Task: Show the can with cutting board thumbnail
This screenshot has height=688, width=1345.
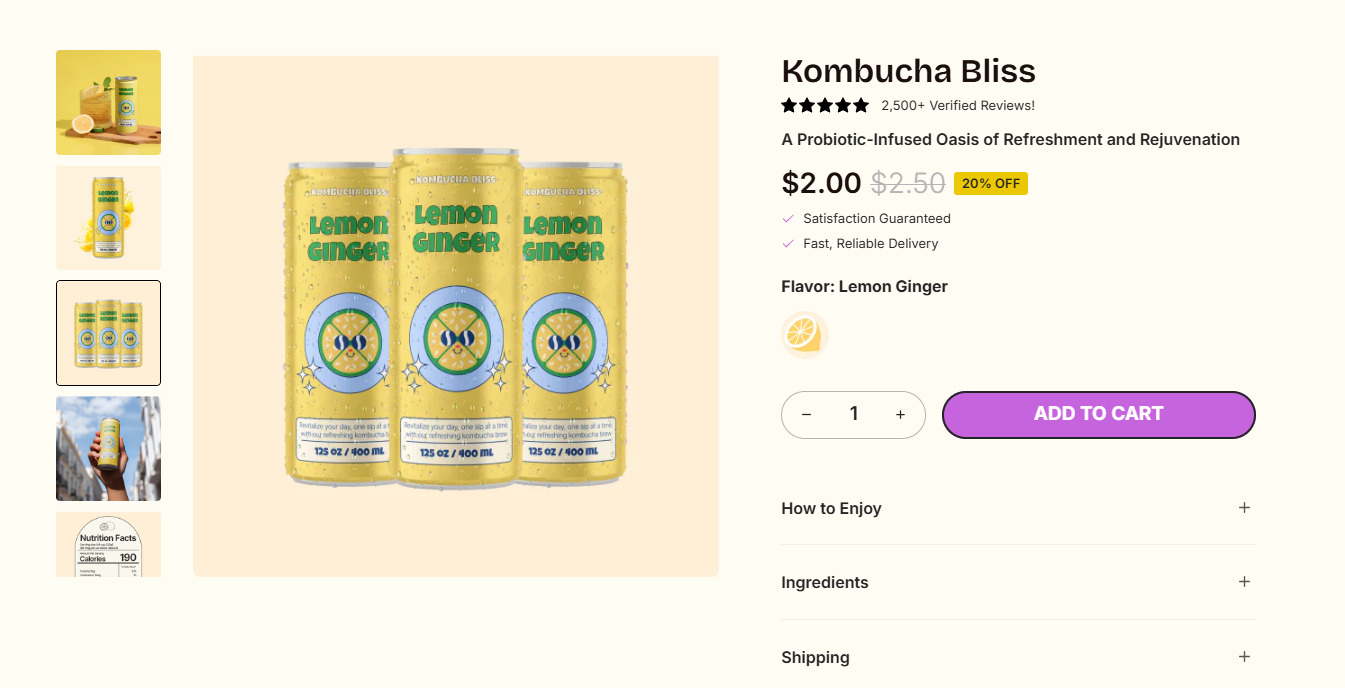Action: 108,102
